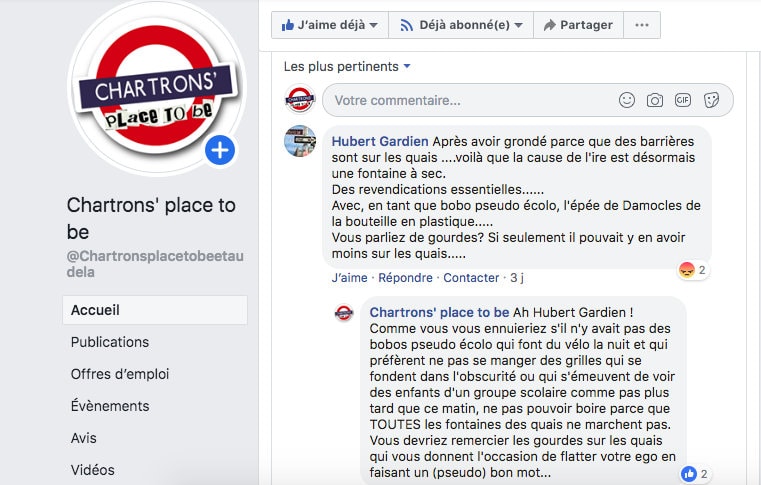The height and width of the screenshot is (485, 761).
Task: View like reactions on Chartrons' reply
Action: pyautogui.click(x=695, y=474)
